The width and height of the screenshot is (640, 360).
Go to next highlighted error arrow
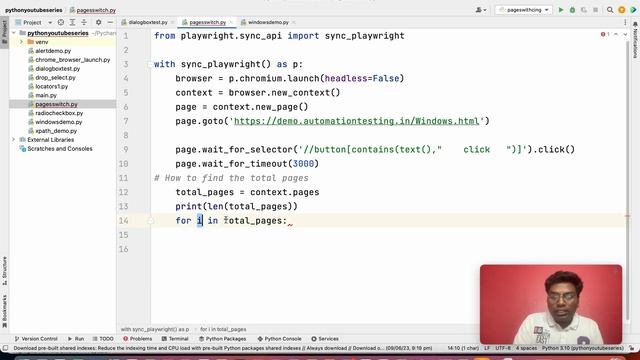[x=625, y=34]
